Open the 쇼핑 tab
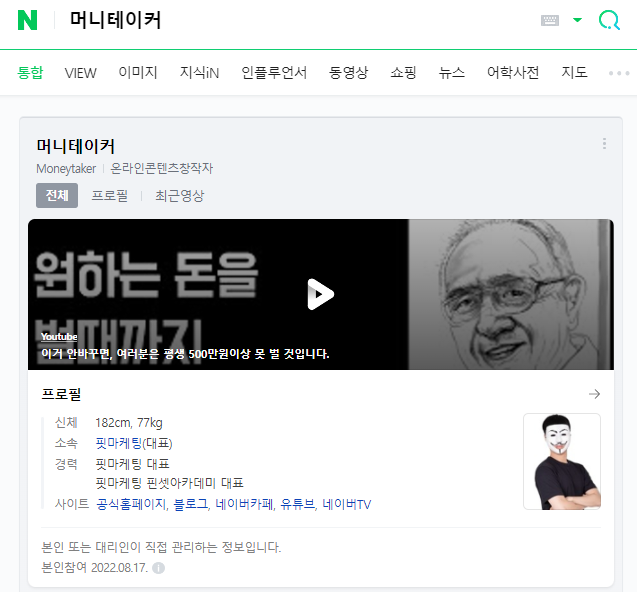 403,73
